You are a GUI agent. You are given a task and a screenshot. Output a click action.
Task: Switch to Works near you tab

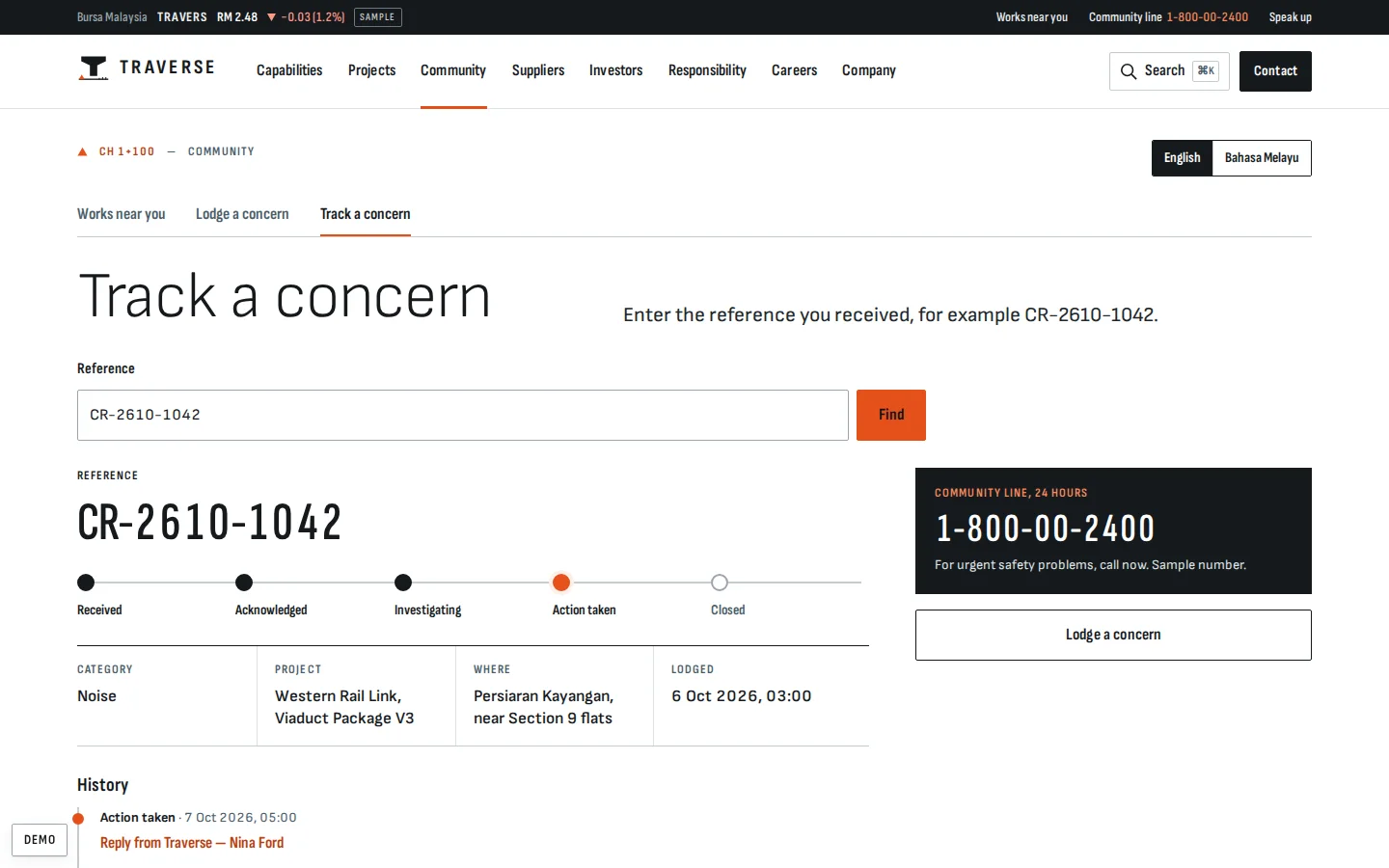coord(122,214)
